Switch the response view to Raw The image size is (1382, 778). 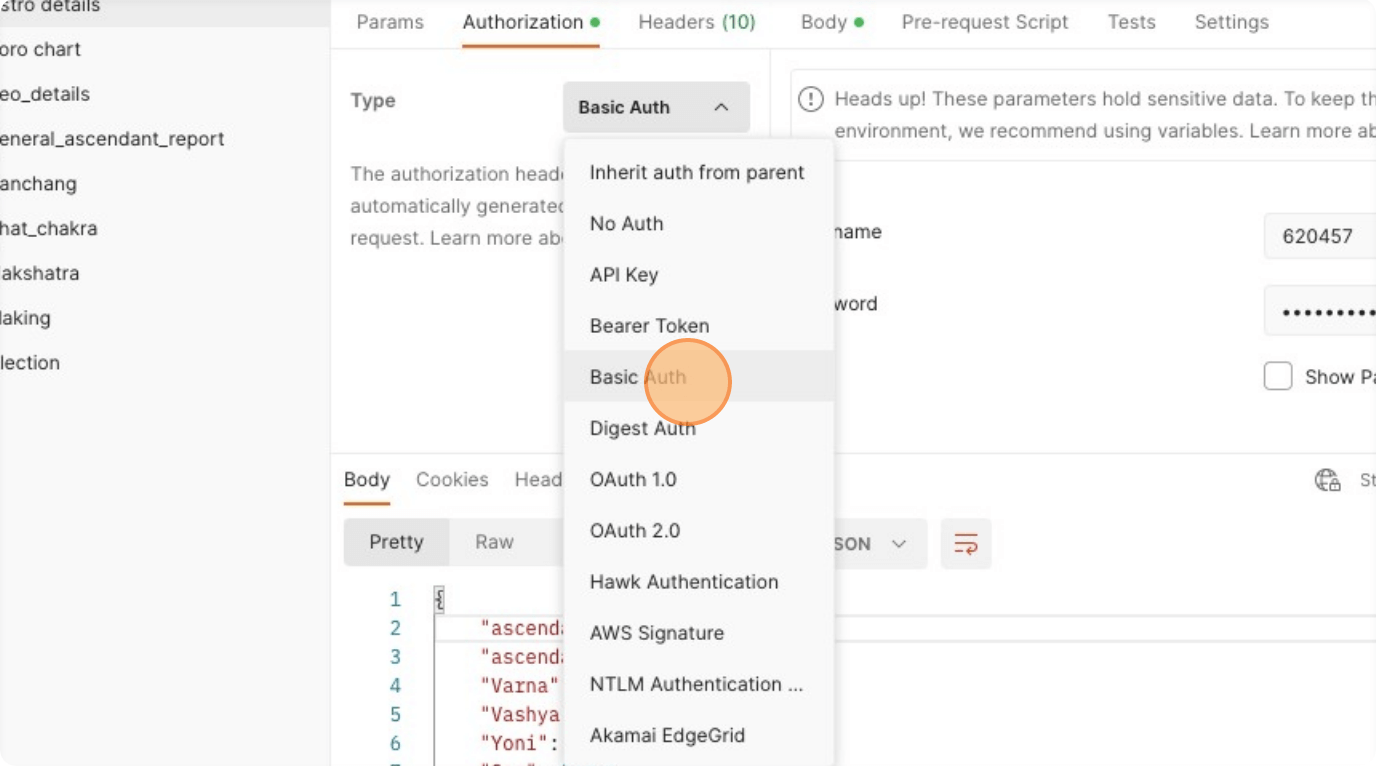pyautogui.click(x=494, y=542)
